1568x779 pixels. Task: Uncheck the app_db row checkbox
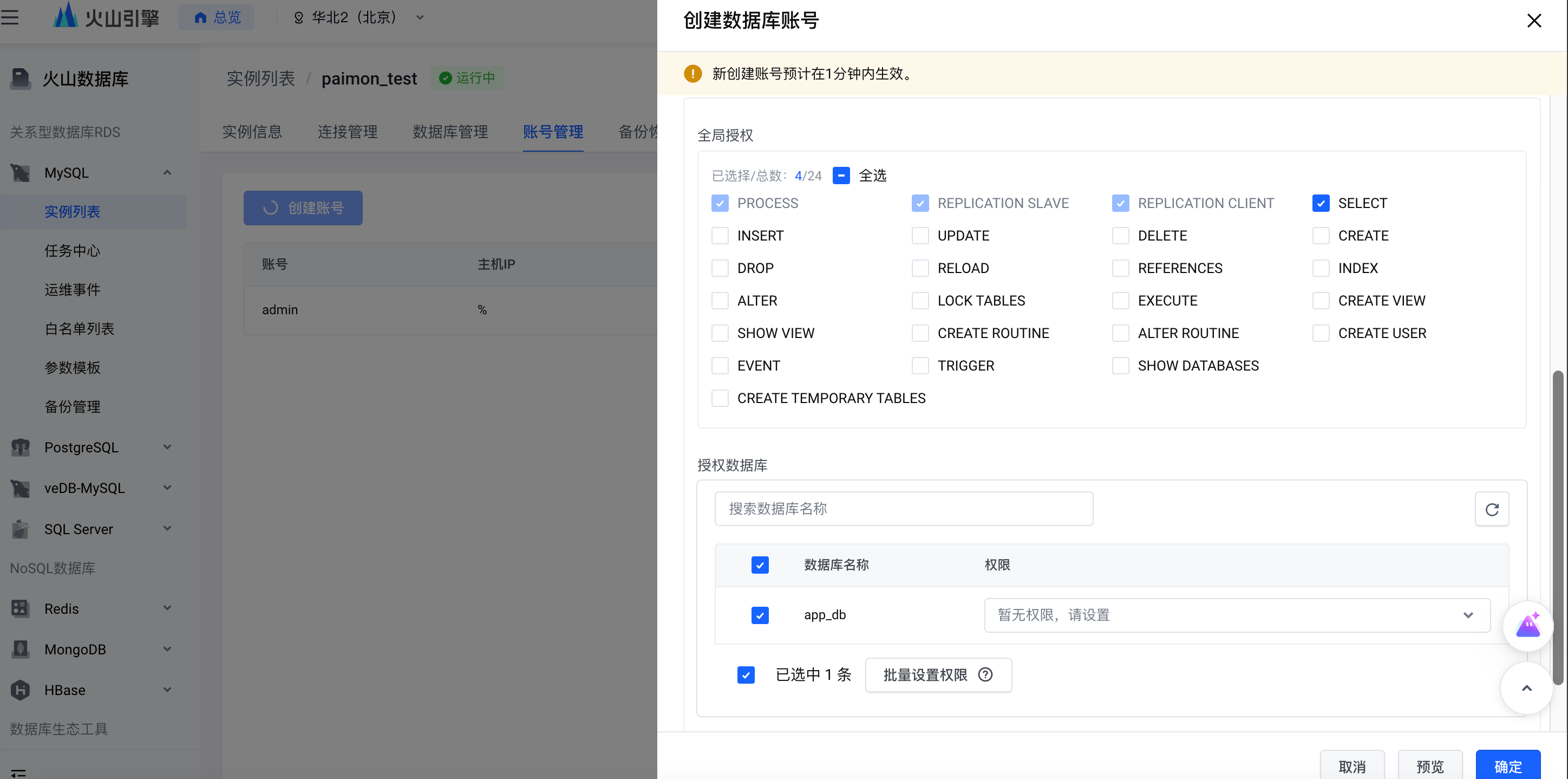760,615
